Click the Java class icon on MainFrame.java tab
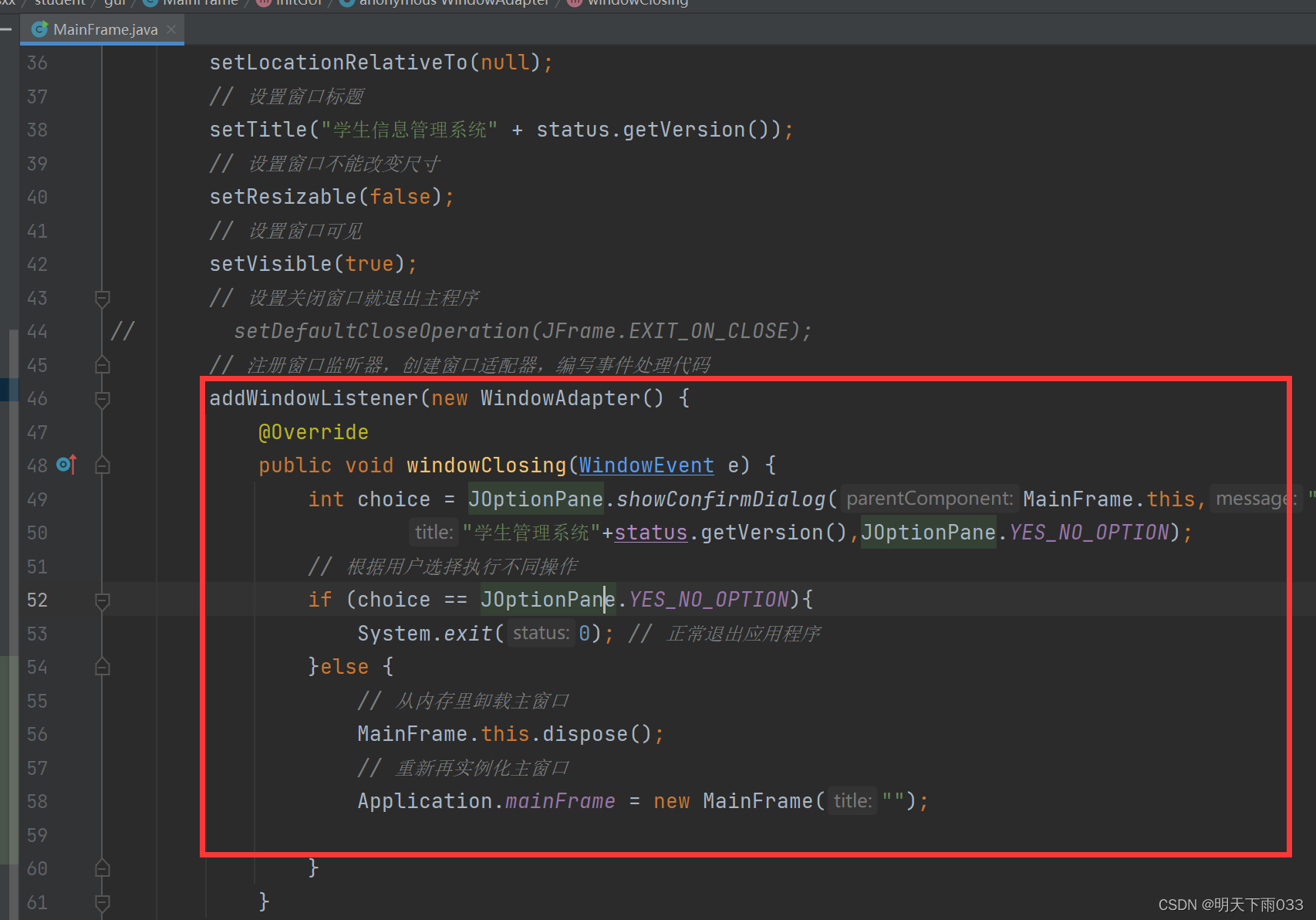The image size is (1316, 920). coord(39,29)
